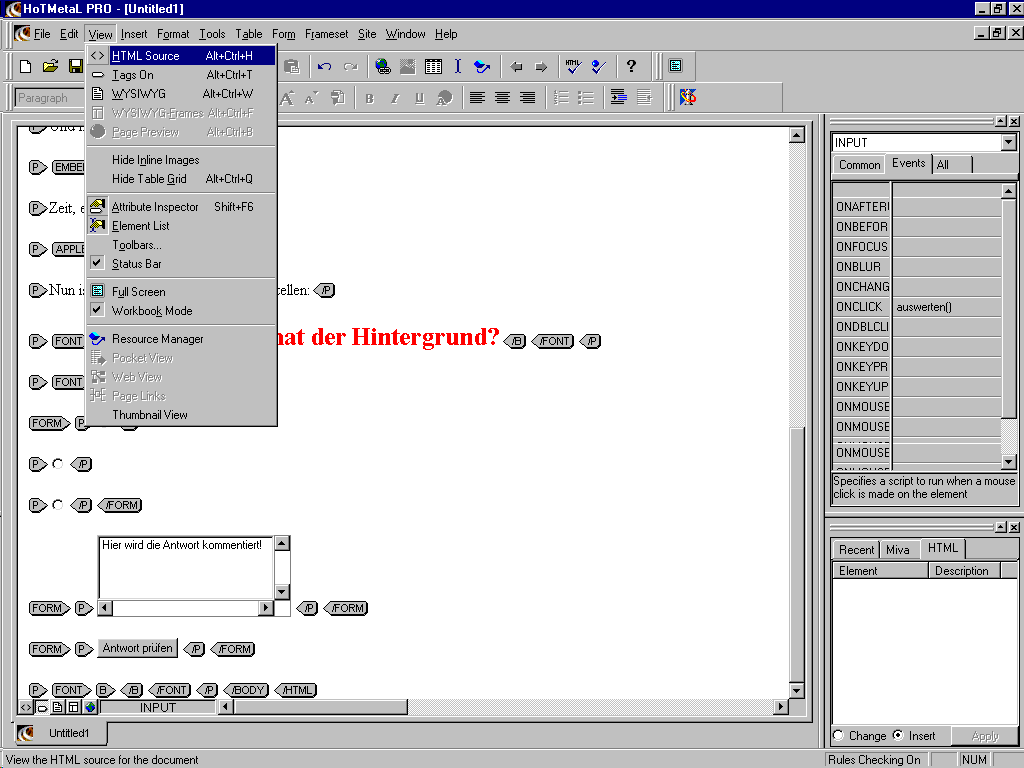1024x768 pixels.
Task: Select the Change radio button
Action: pyautogui.click(x=838, y=736)
